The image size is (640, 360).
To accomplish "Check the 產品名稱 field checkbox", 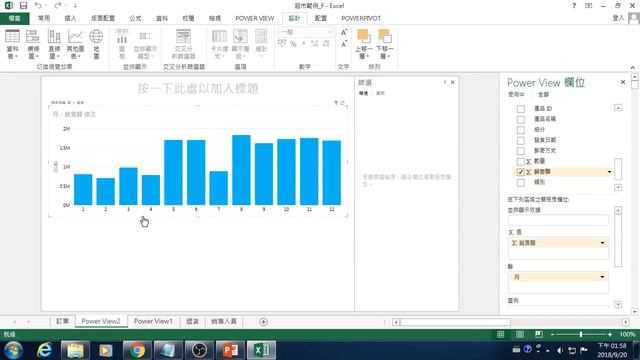I will [x=521, y=119].
